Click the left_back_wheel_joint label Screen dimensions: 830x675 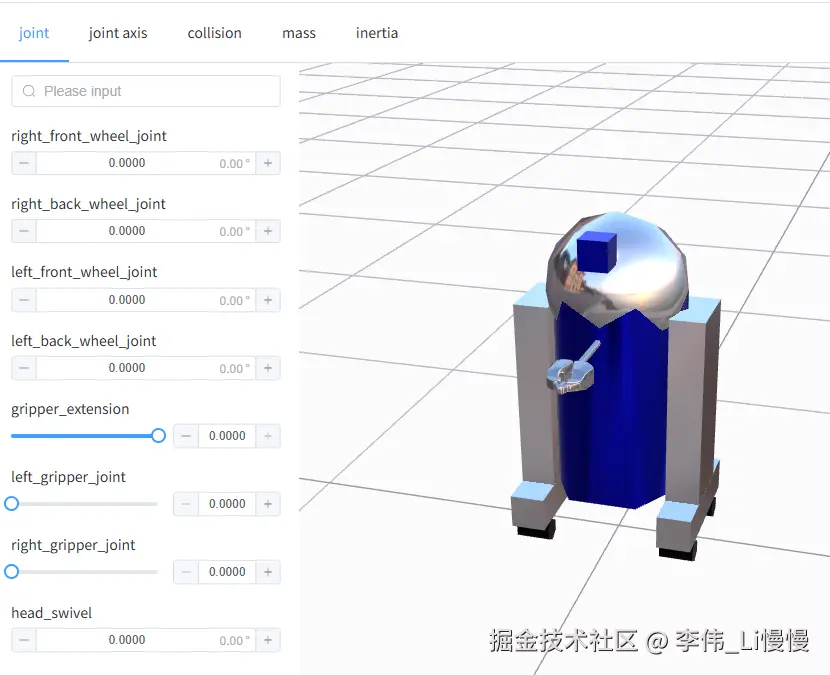84,340
